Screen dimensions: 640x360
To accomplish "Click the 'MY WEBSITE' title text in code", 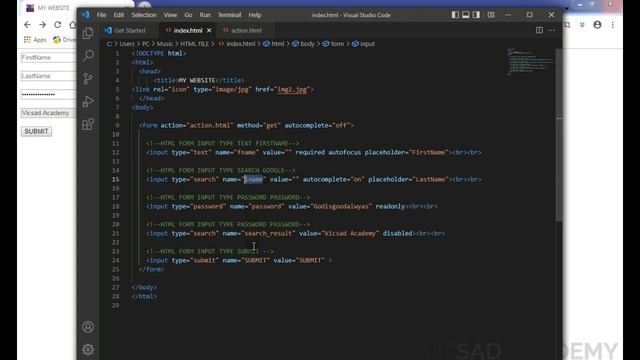I will [197, 80].
